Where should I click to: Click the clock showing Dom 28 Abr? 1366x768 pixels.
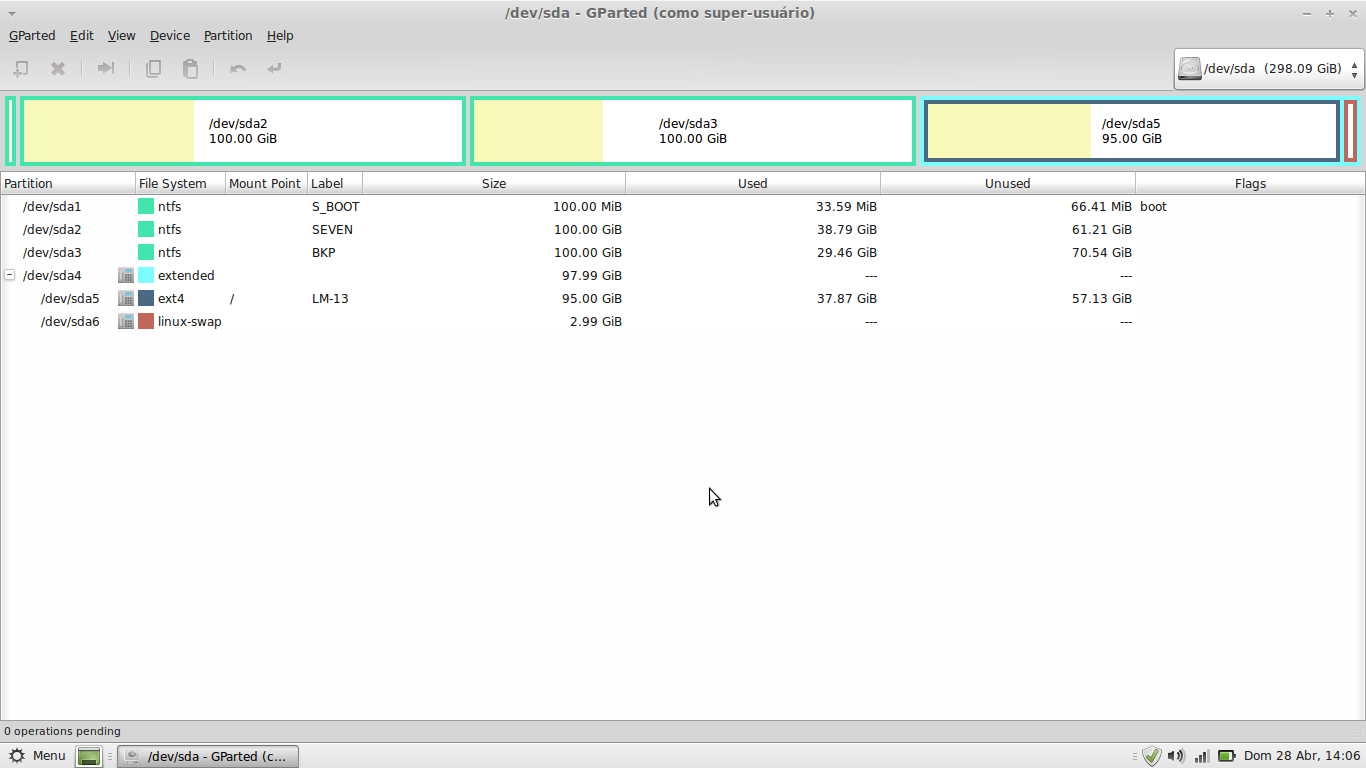[1302, 756]
